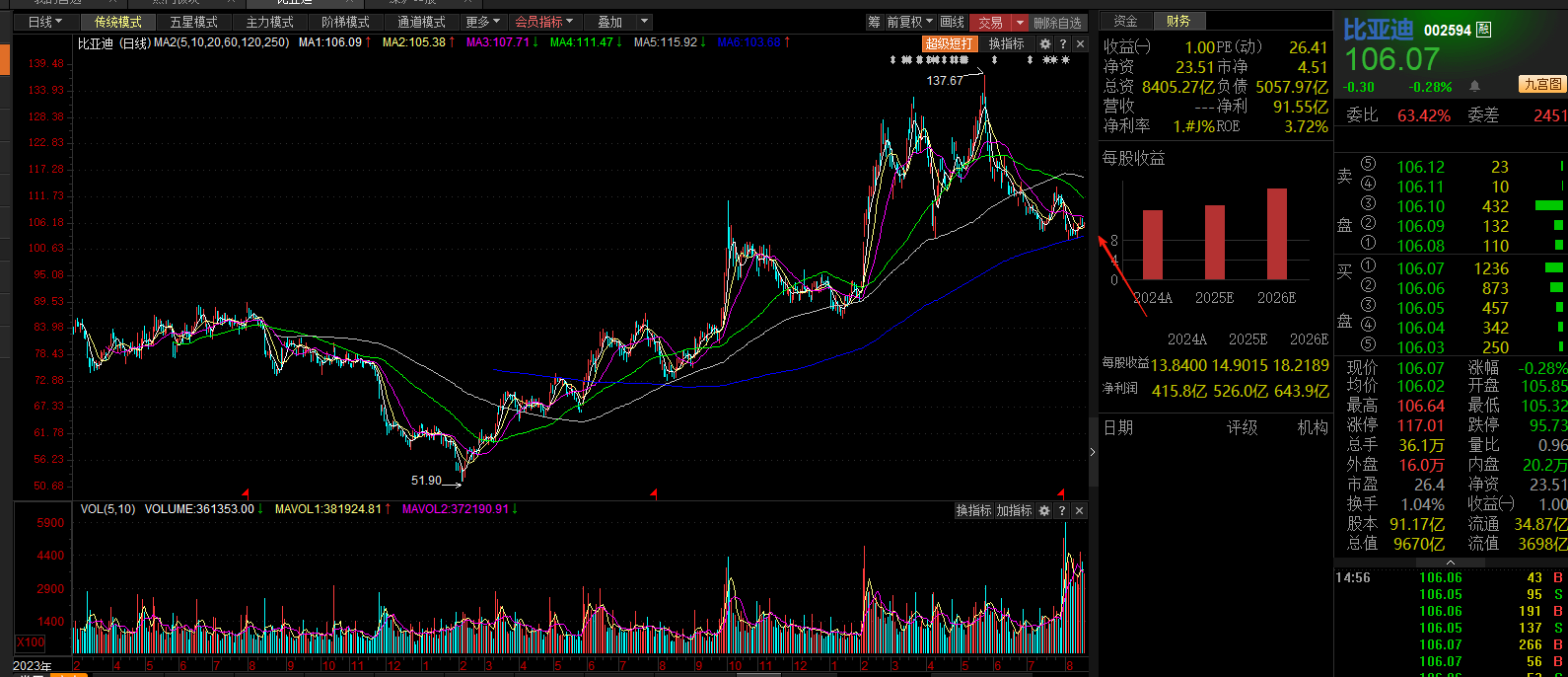Click MA6:103.68 indicator value

[754, 42]
